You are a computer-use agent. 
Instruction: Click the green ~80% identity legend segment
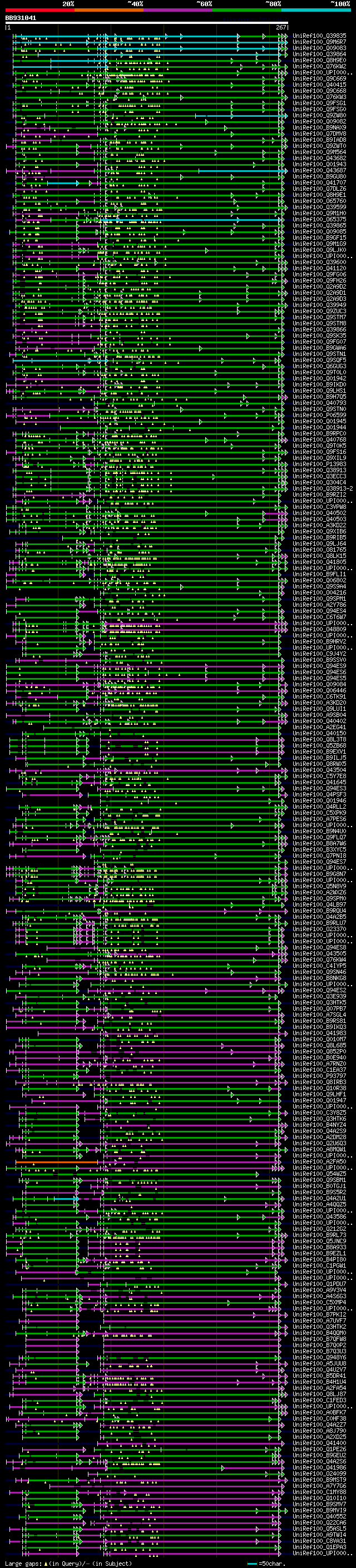click(247, 10)
